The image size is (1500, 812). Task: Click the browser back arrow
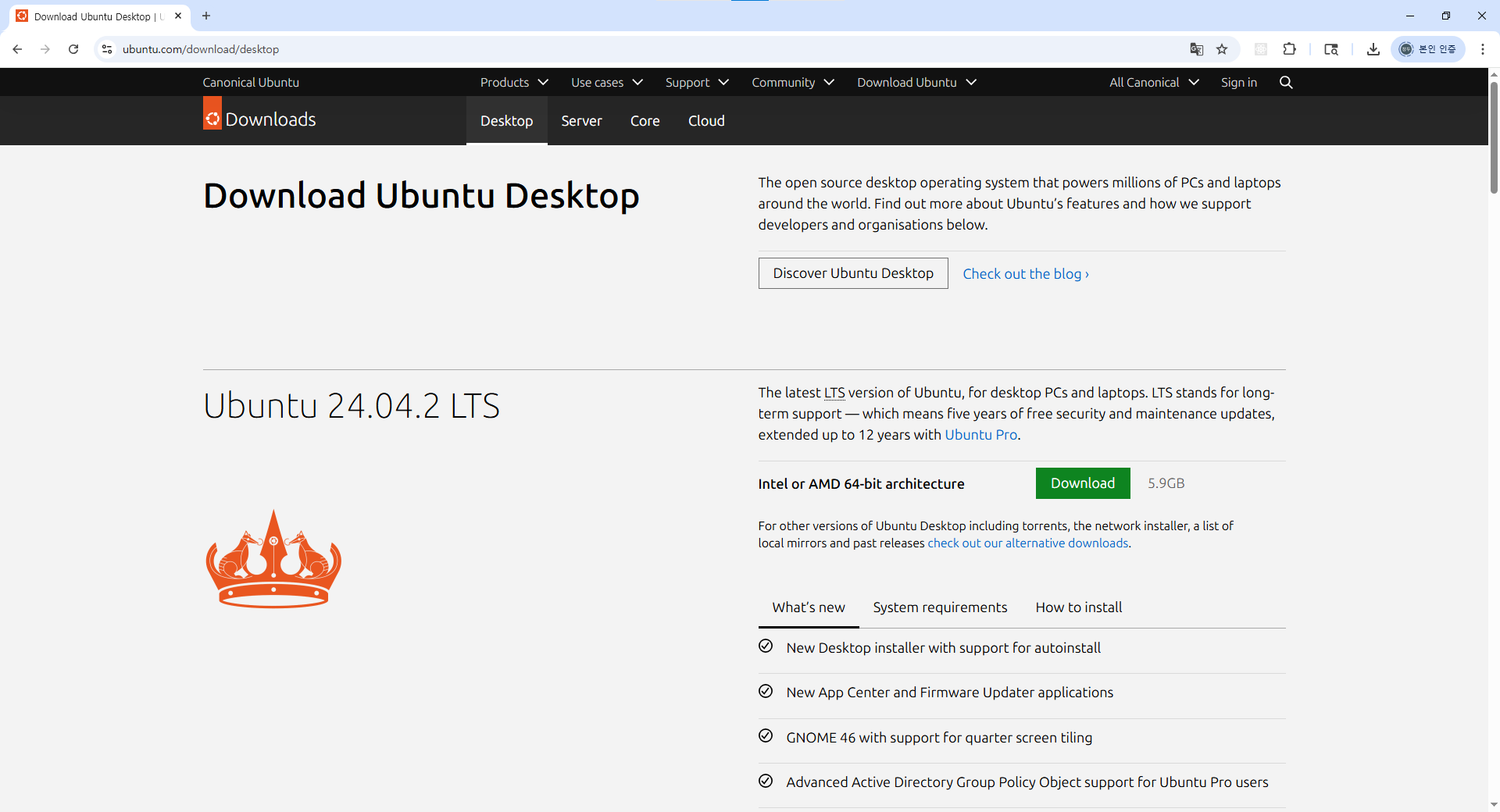[17, 49]
